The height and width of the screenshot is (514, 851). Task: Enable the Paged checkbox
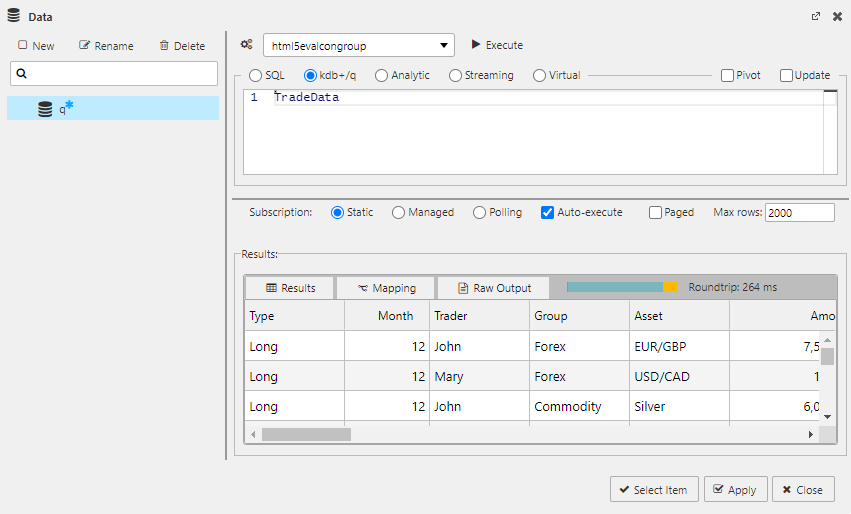pos(655,213)
